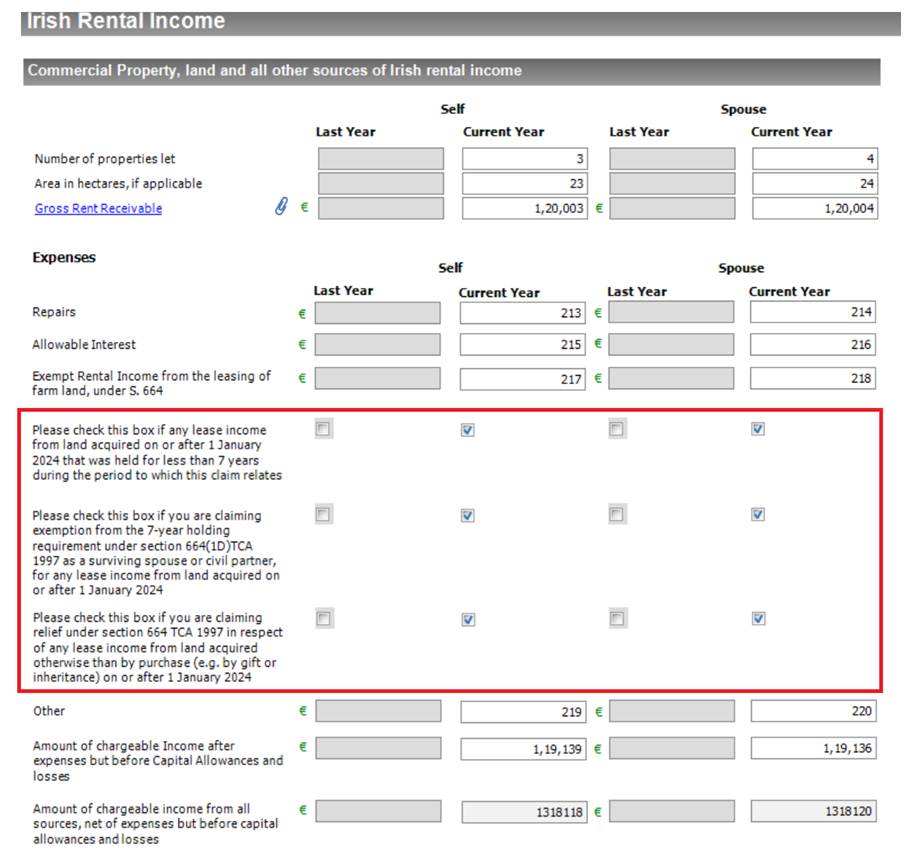This screenshot has height=864, width=907.
Task: Click Self all-sources chargeable income field 1318118
Action: (x=524, y=812)
